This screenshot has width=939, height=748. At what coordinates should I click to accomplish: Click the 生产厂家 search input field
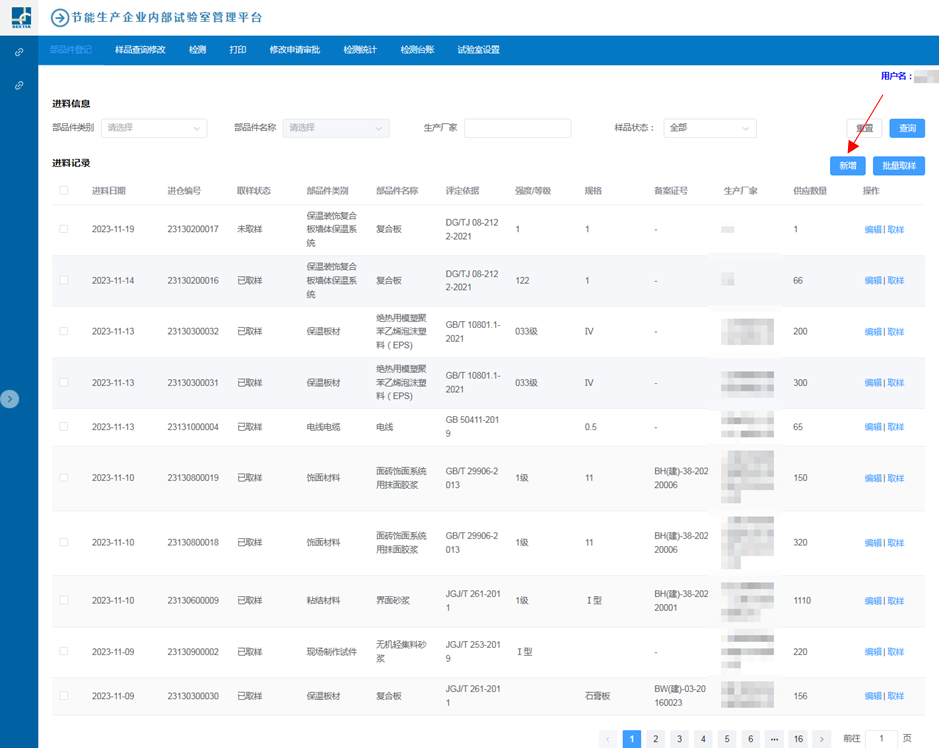(x=517, y=128)
